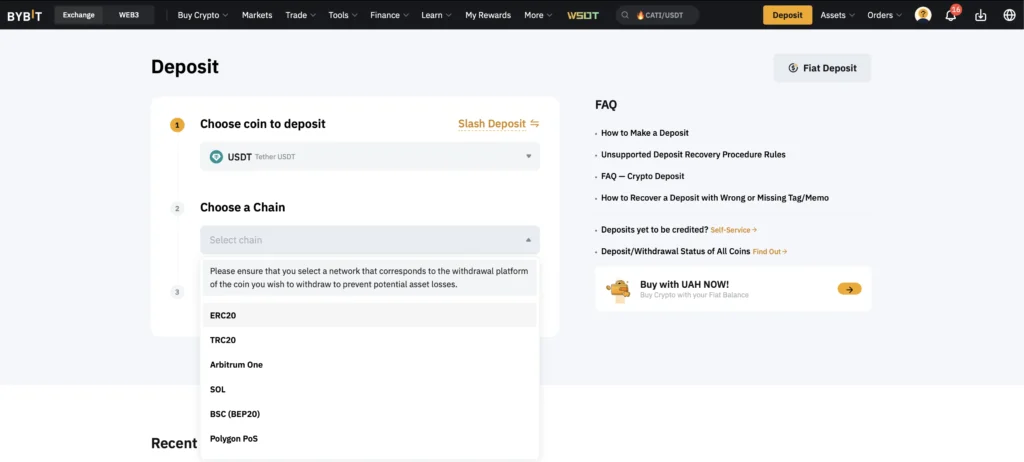This screenshot has height=462, width=1024.
Task: Click the network warning notice text
Action: (x=370, y=278)
